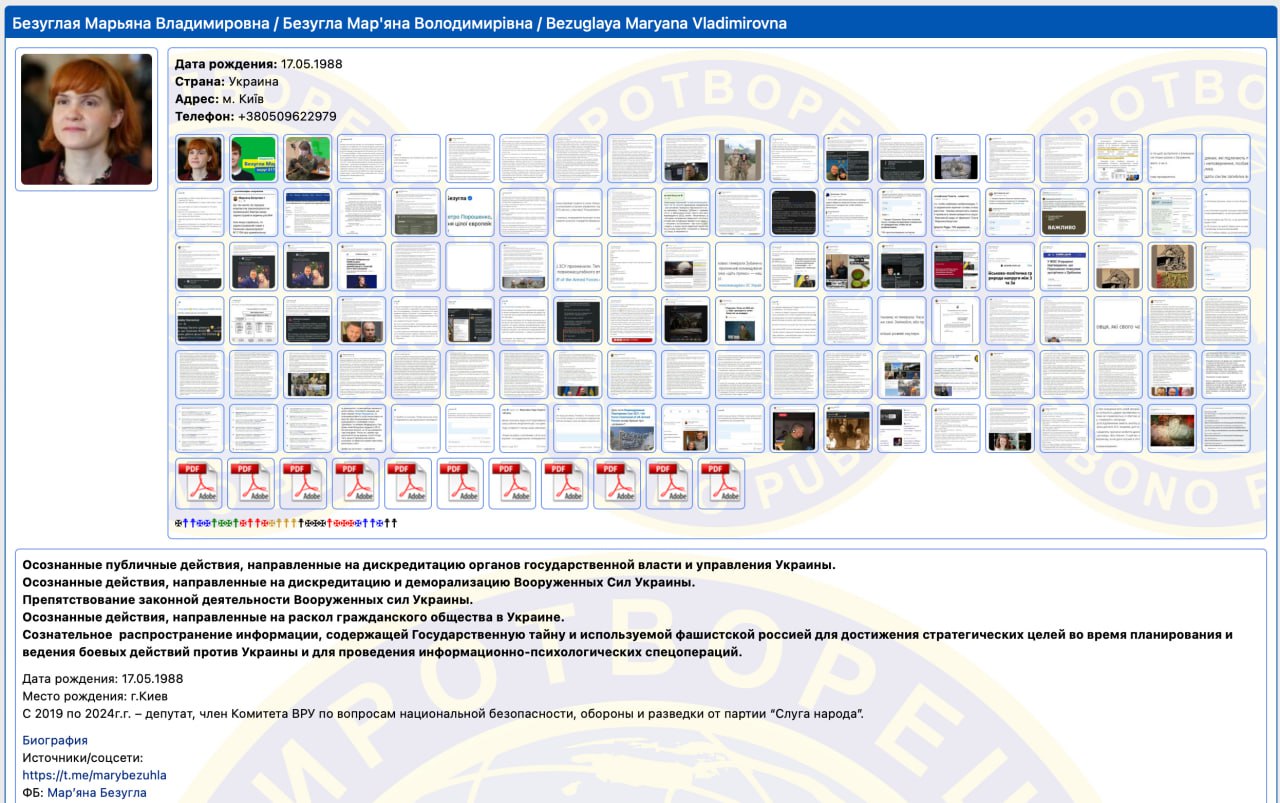Open the dark olive "ВАЖЛИВО" thumbnail
The height and width of the screenshot is (803, 1280).
[x=1064, y=212]
